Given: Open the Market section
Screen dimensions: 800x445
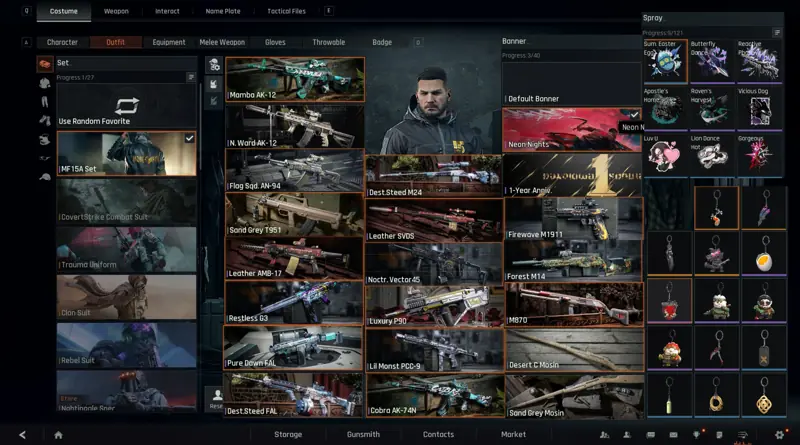Looking at the screenshot, I should tap(513, 434).
